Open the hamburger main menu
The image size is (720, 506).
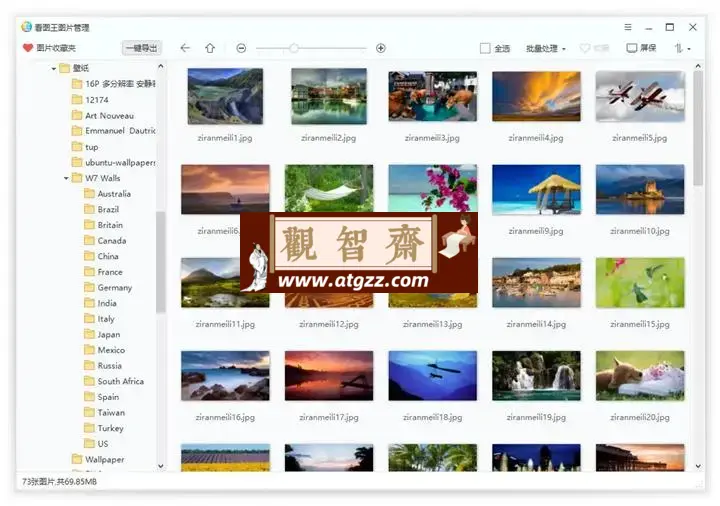pyautogui.click(x=628, y=27)
